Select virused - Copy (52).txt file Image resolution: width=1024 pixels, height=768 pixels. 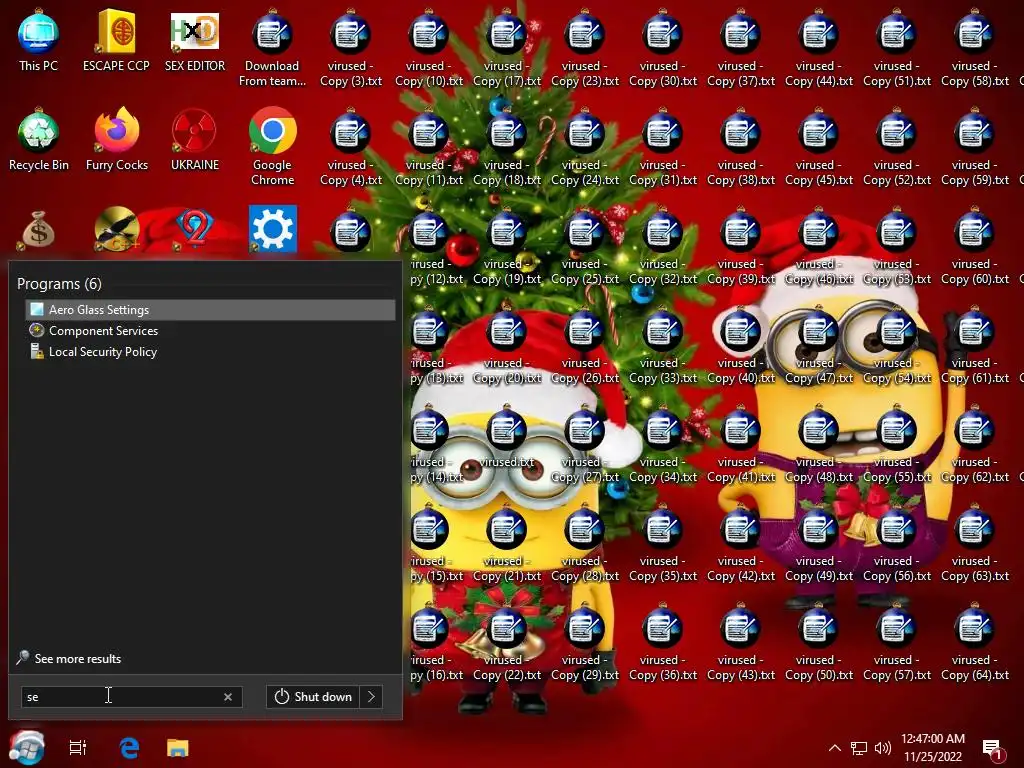[x=897, y=147]
